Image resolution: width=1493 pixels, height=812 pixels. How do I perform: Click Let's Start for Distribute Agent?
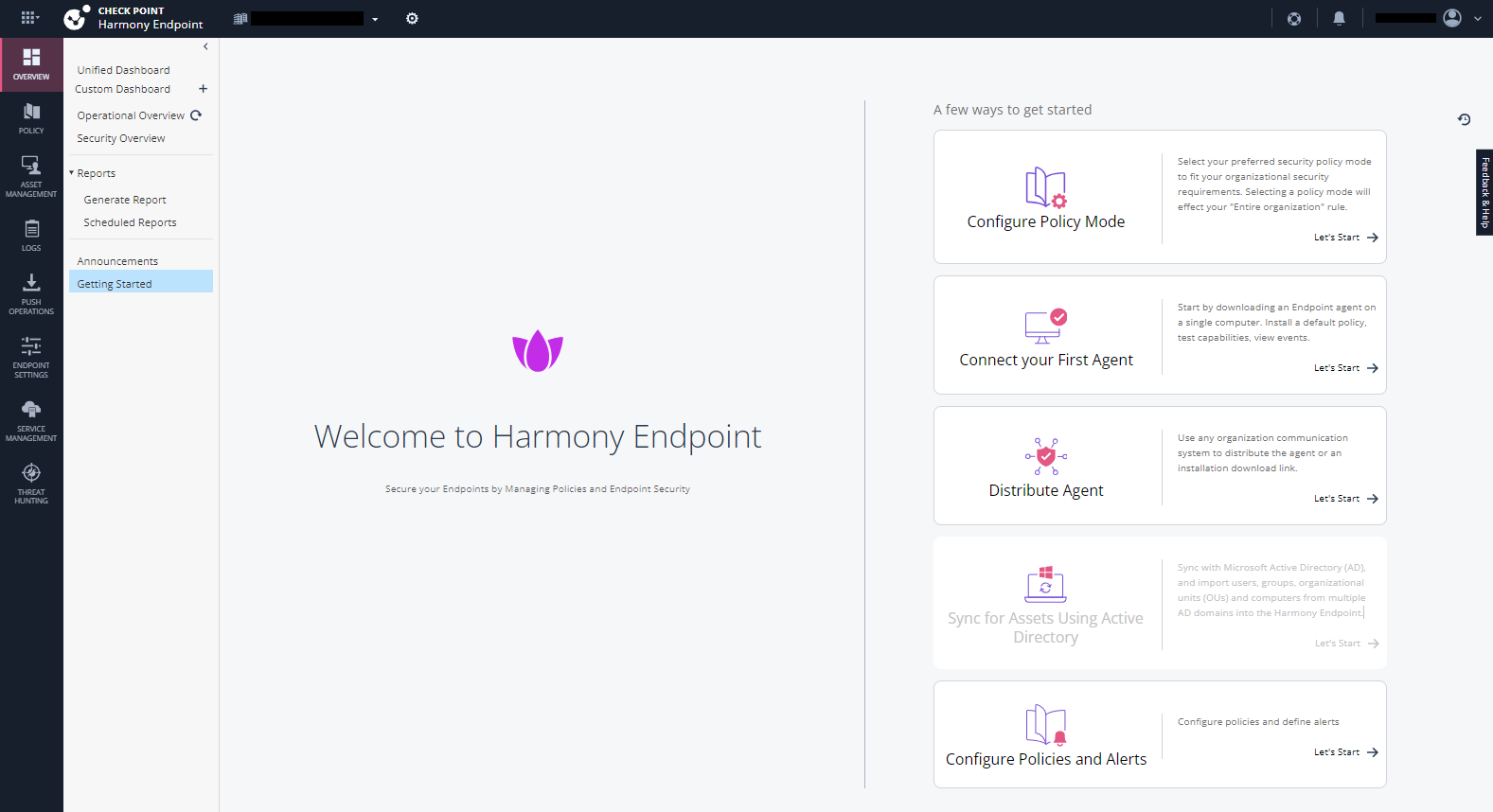[x=1346, y=499]
